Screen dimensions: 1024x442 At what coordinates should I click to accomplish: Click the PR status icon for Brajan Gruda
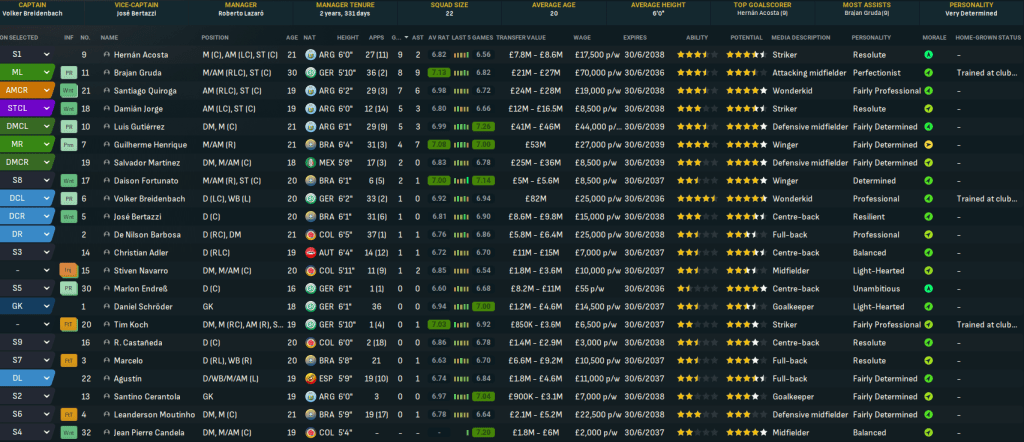click(x=68, y=73)
